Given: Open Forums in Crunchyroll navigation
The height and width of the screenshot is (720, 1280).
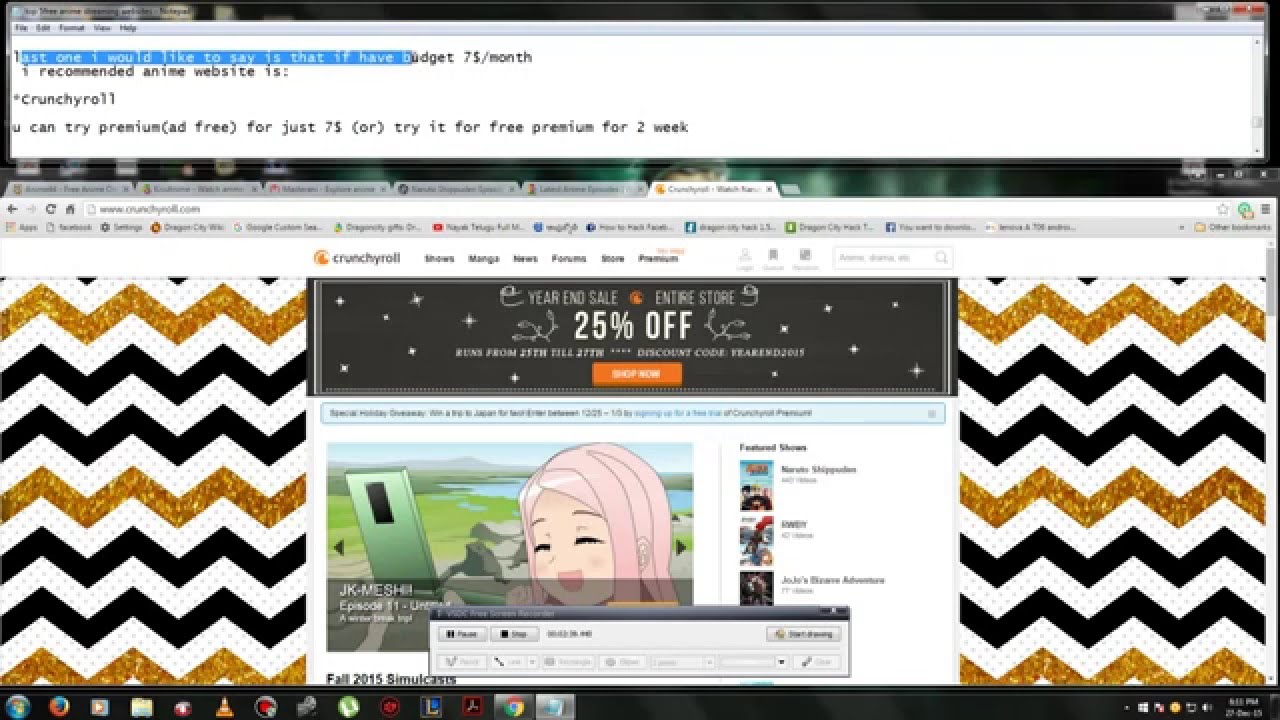Looking at the screenshot, I should 569,258.
